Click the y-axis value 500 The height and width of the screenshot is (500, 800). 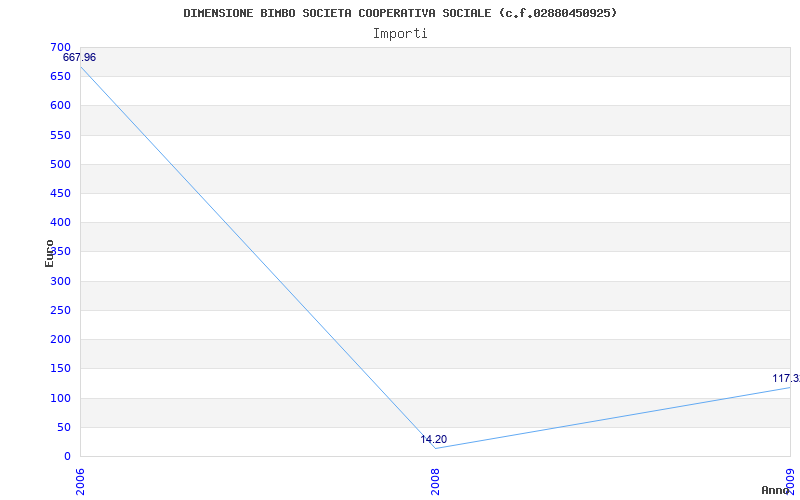click(60, 164)
